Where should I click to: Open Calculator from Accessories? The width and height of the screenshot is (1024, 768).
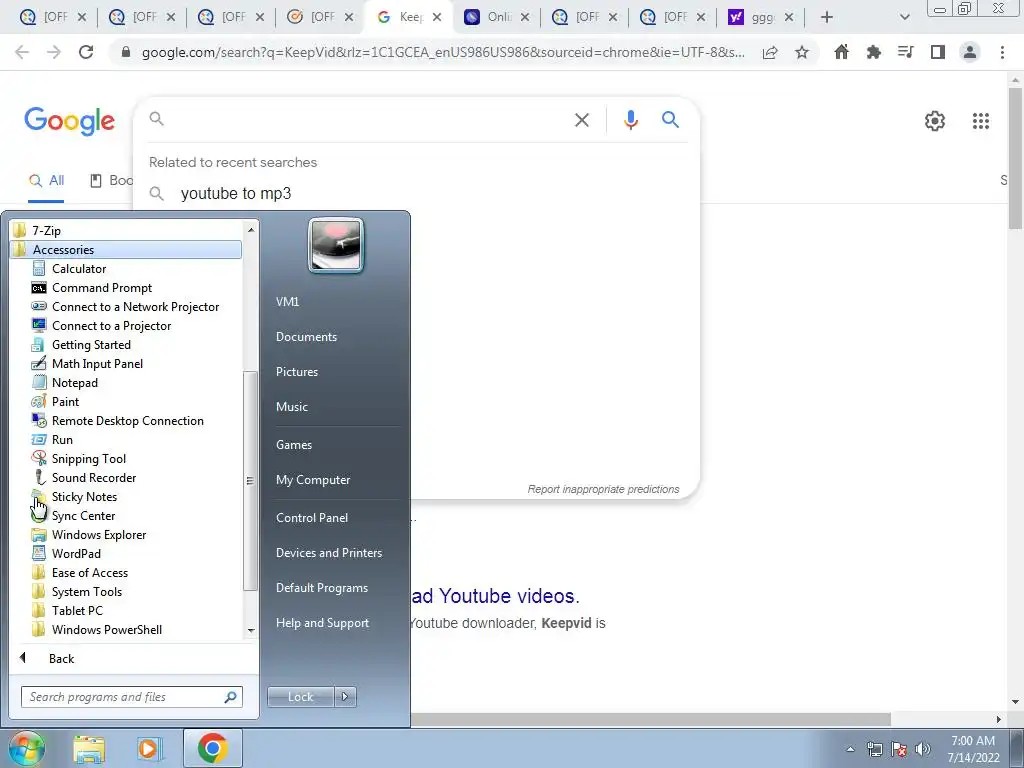click(78, 268)
